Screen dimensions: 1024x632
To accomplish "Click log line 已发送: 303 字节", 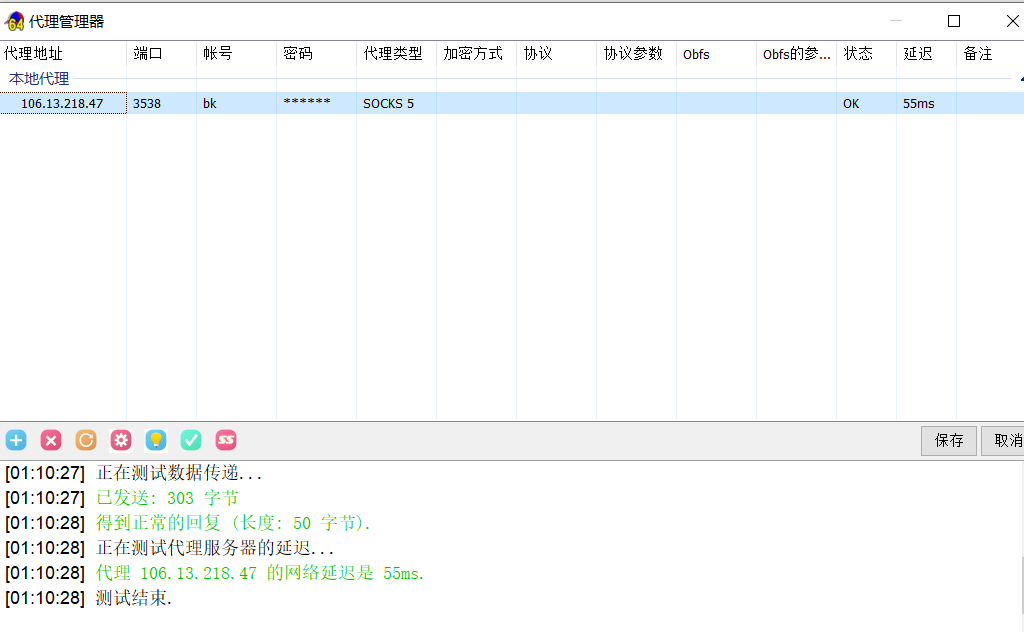I will 121,498.
